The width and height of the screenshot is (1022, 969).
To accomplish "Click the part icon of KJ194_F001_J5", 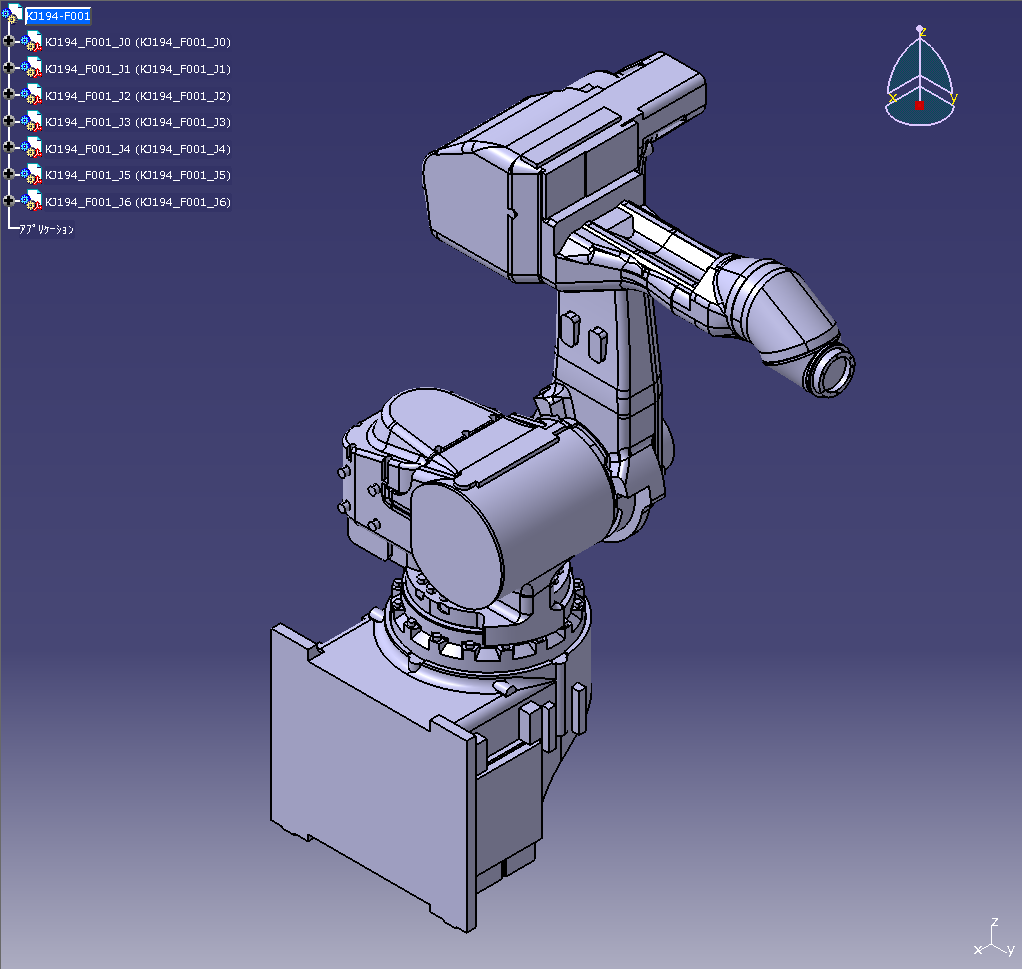I will (x=31, y=175).
